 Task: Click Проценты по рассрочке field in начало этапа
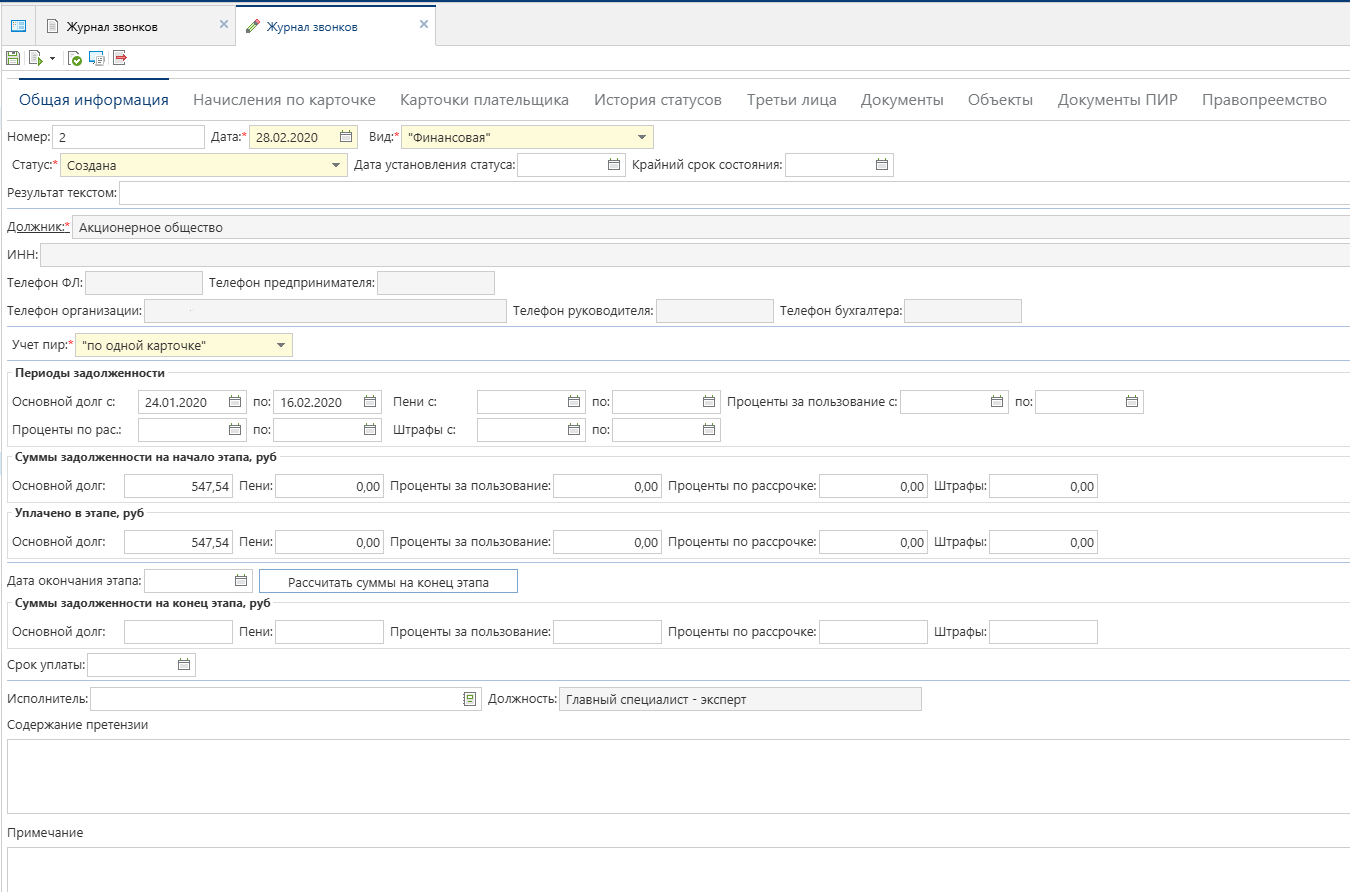coord(874,487)
